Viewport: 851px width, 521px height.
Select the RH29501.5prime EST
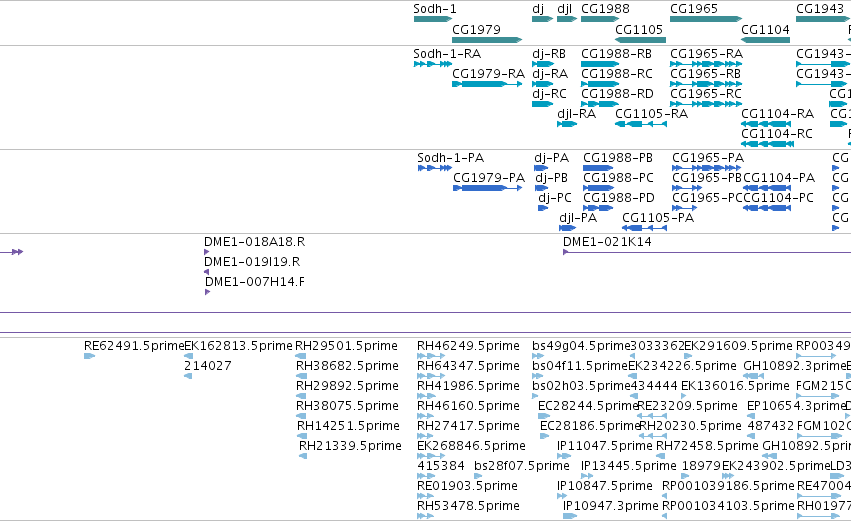[301, 356]
